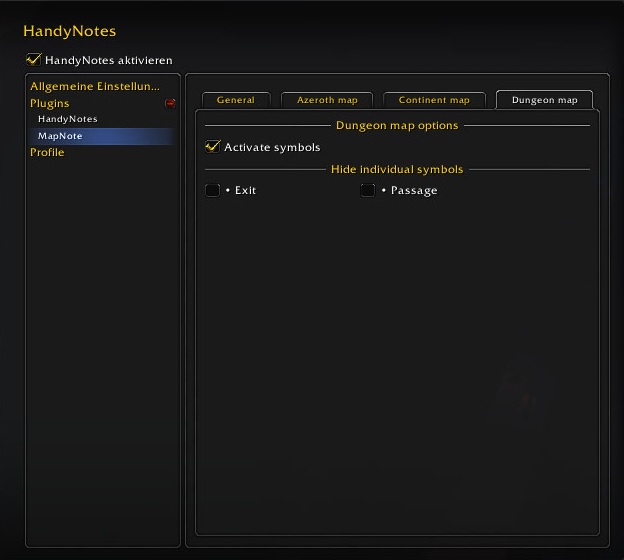Click the 'Dungeon map options' section heading
This screenshot has height=560, width=624.
click(x=397, y=126)
